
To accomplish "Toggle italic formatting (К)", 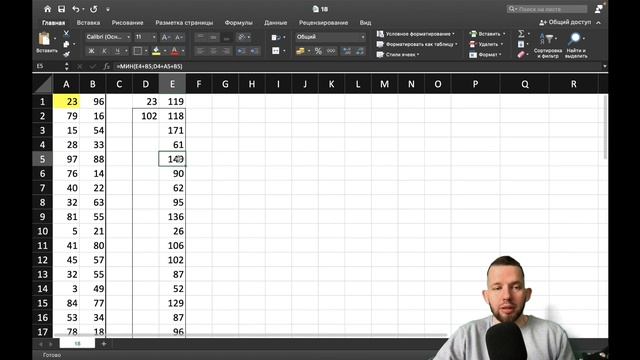I will [104, 51].
